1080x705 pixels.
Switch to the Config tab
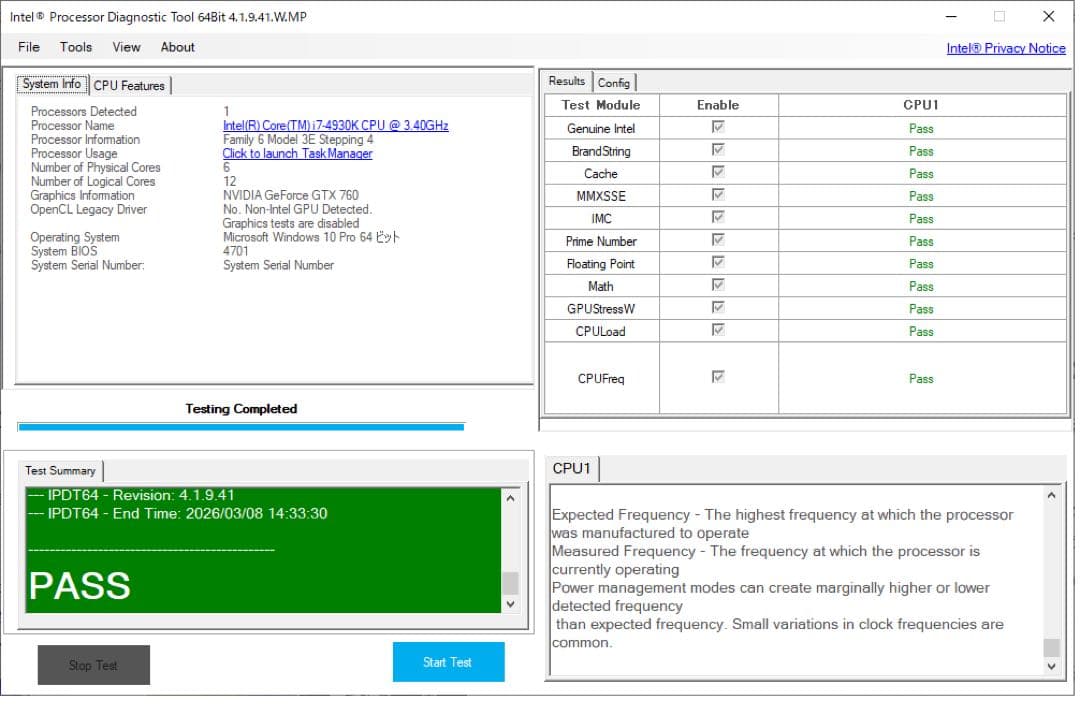(x=614, y=83)
